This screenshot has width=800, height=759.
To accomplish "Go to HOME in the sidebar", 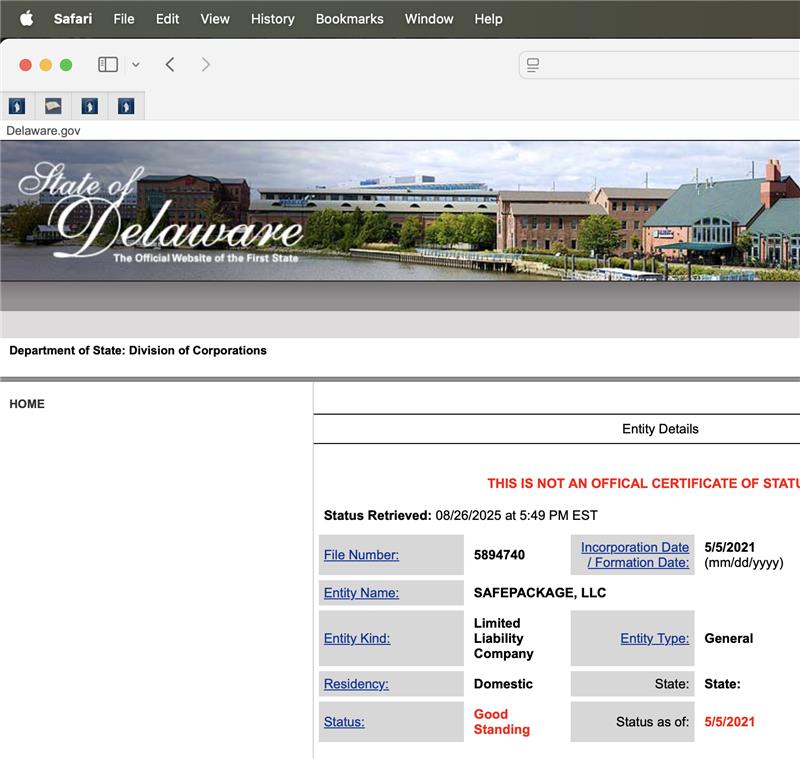I will [27, 404].
